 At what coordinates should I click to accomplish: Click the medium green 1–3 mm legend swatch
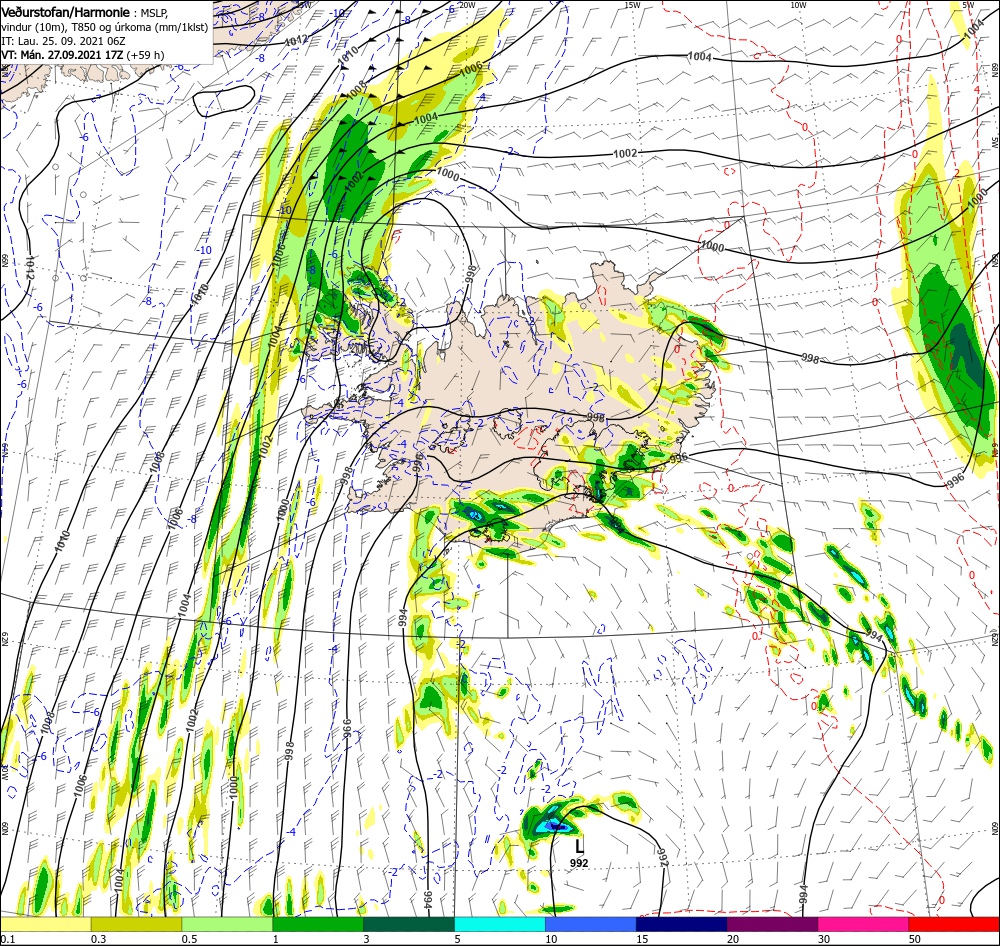[318, 924]
